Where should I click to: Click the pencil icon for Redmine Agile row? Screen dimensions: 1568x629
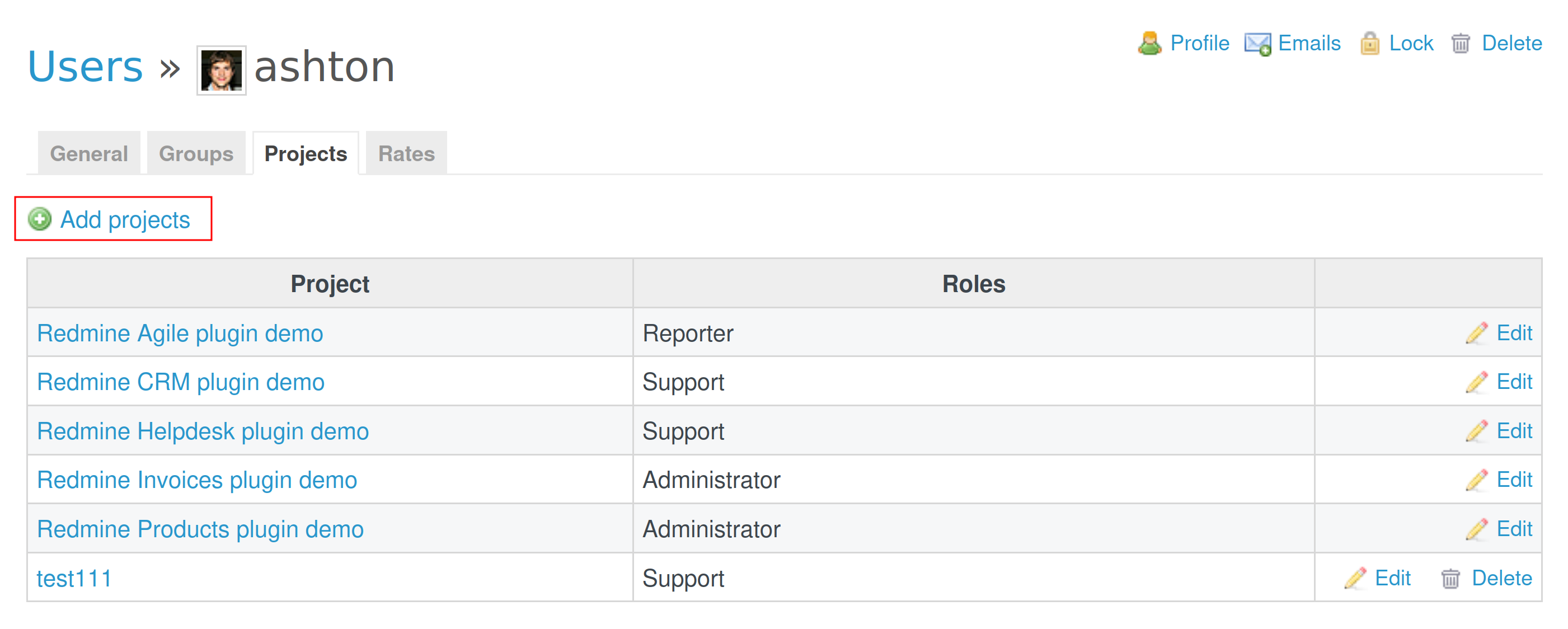tap(1477, 333)
